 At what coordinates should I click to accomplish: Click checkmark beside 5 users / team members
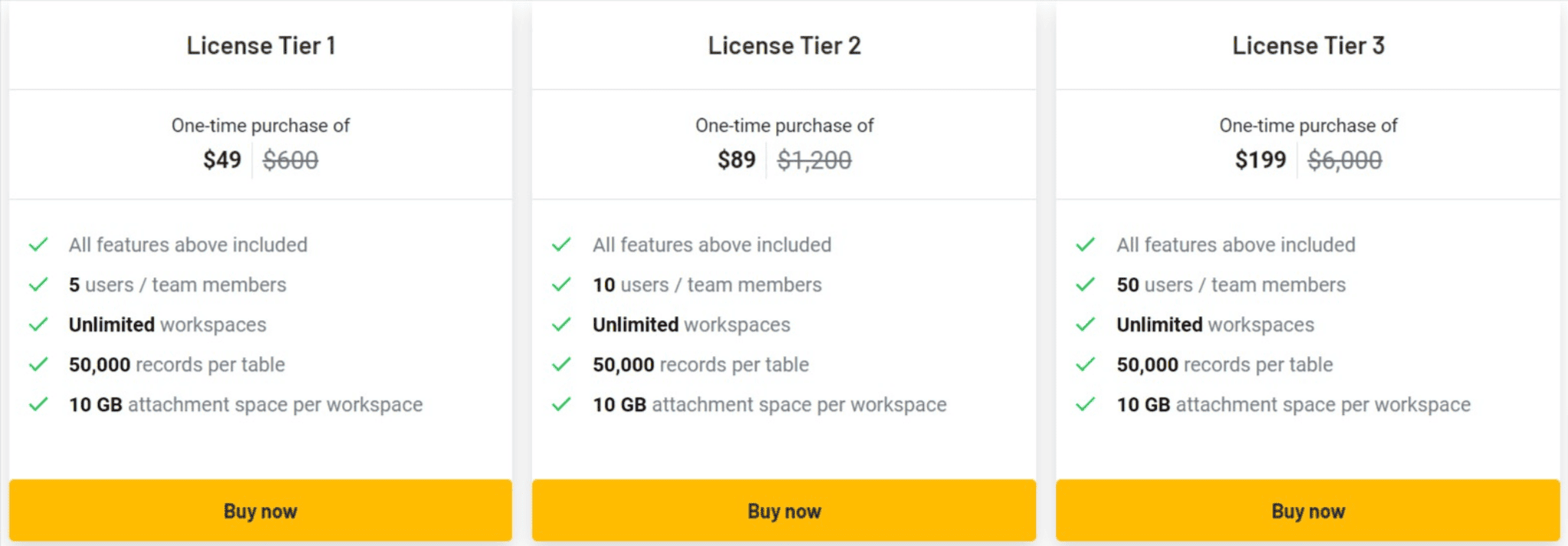pyautogui.click(x=38, y=285)
